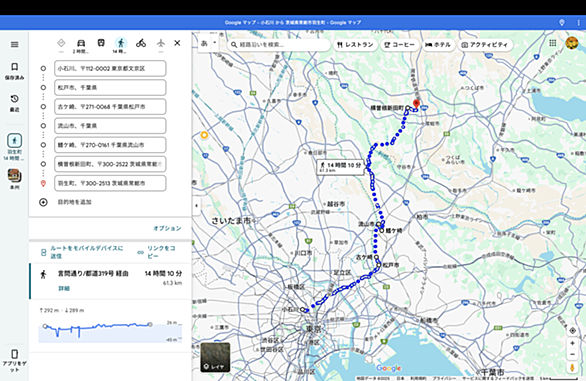Toggle the layers (レイヤ) map view thumbnail
586x381 pixels.
(x=215, y=357)
